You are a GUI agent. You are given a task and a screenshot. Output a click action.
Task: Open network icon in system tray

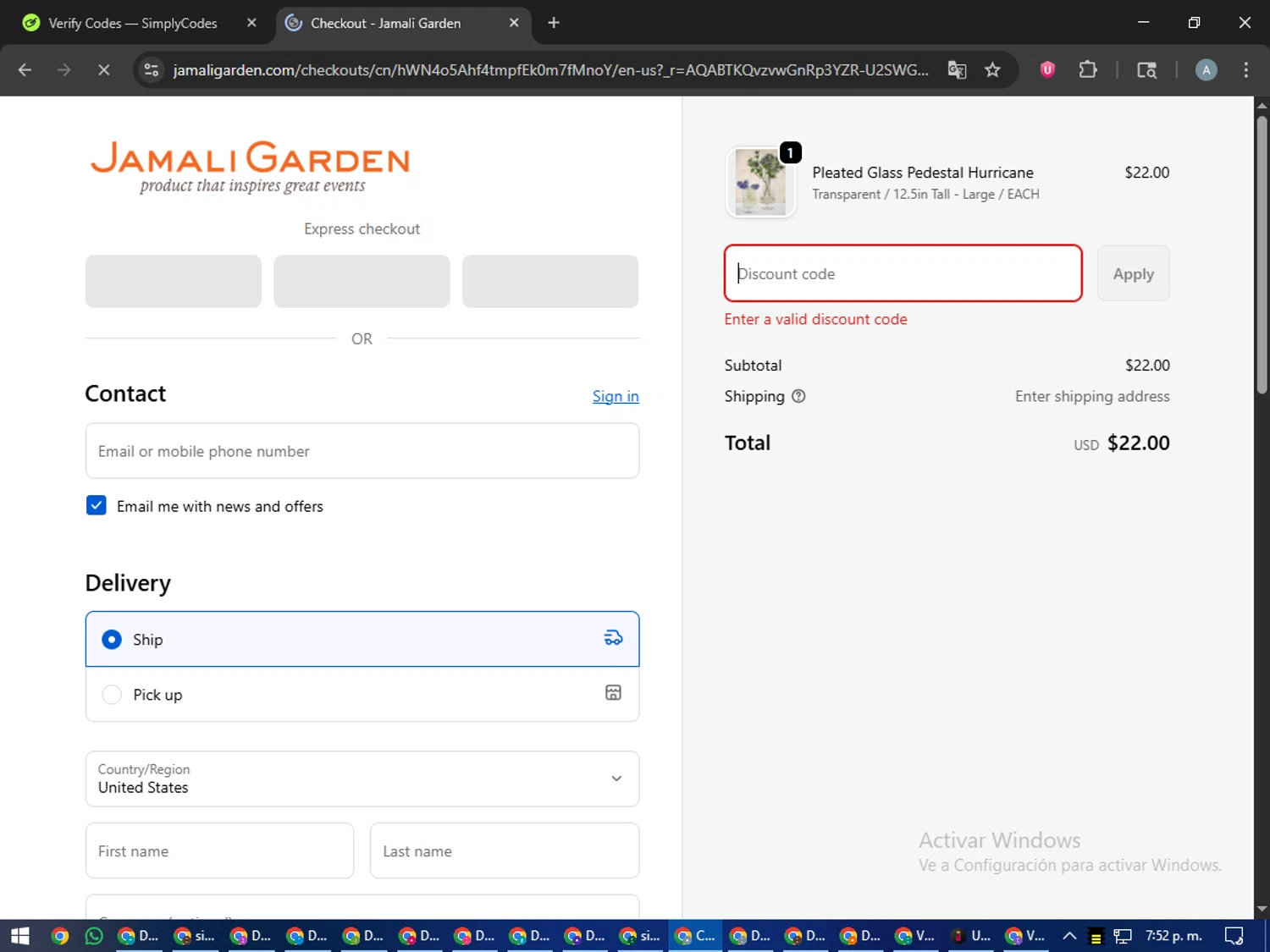(1123, 936)
